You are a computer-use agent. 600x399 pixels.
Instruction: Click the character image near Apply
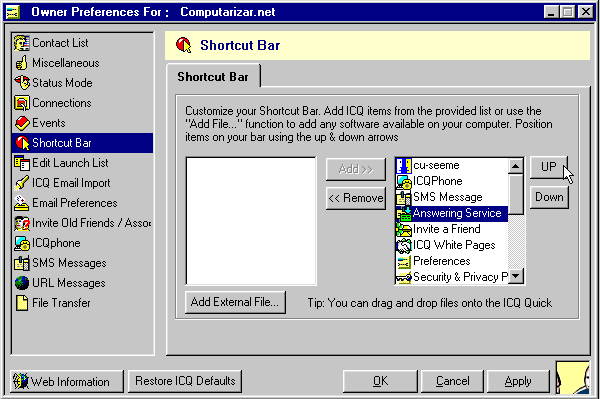coord(573,378)
